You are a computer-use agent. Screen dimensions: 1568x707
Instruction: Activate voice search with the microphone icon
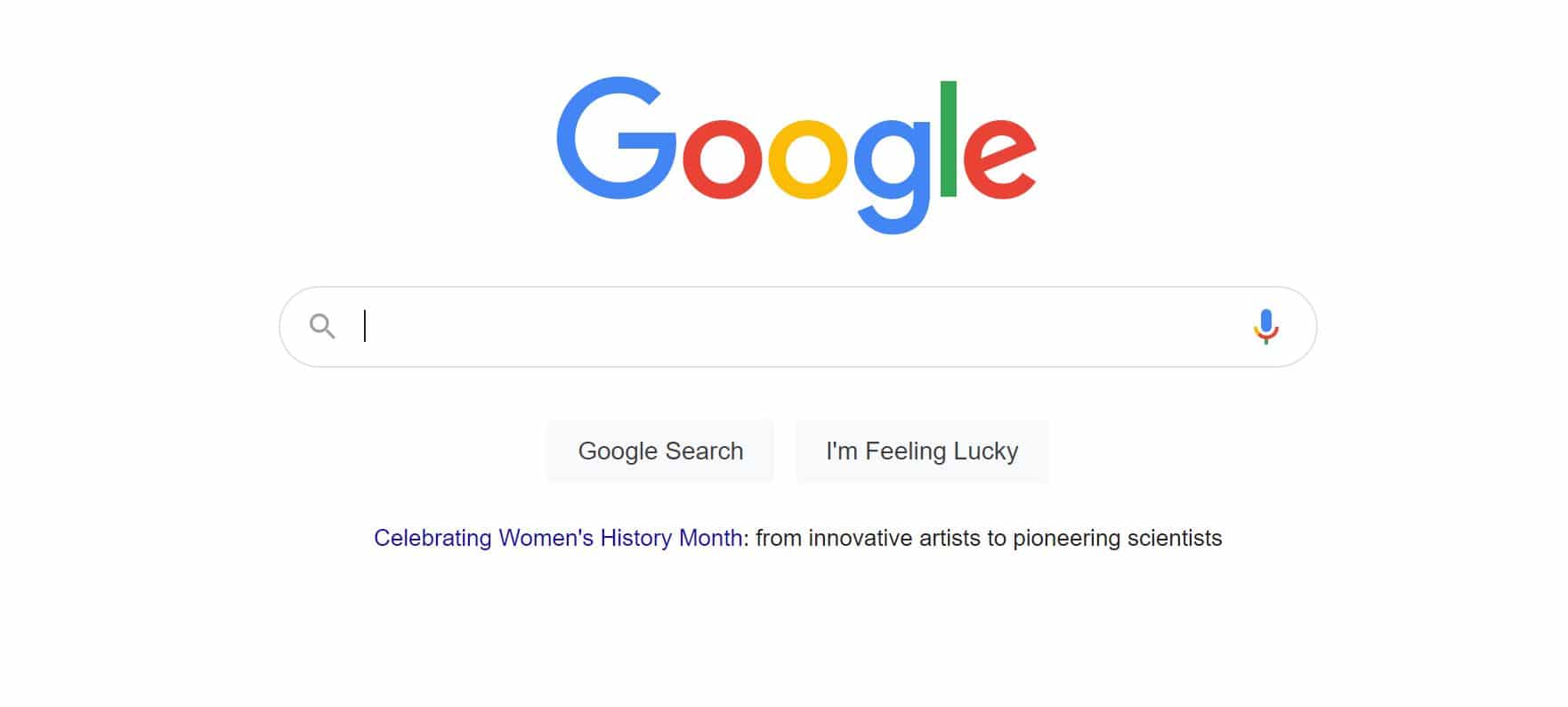(1266, 326)
